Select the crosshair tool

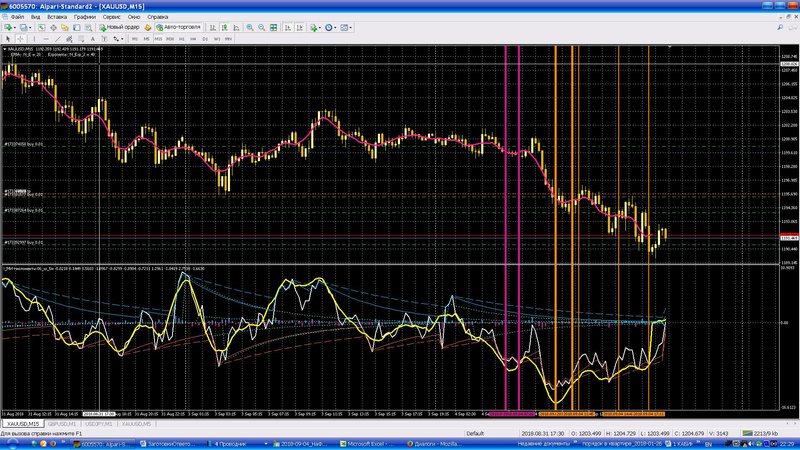click(19, 39)
